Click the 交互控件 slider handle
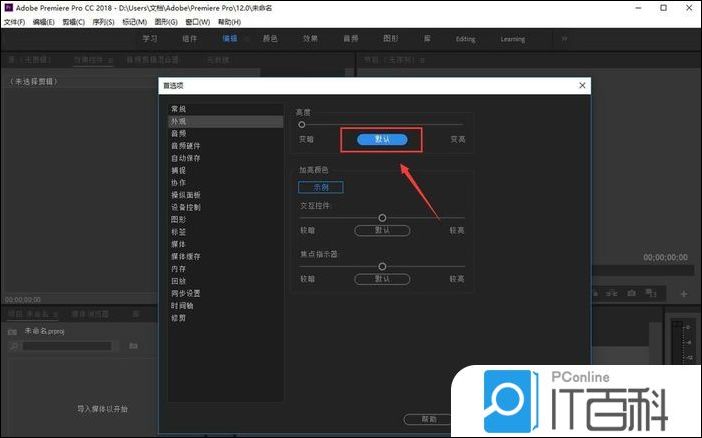 (382, 218)
